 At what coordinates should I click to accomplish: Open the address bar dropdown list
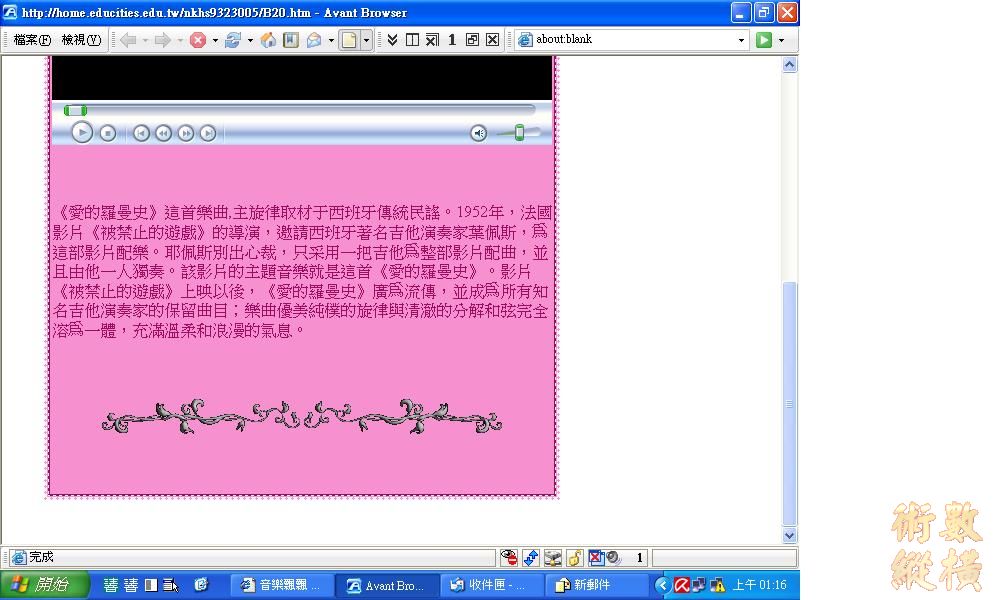[x=741, y=40]
